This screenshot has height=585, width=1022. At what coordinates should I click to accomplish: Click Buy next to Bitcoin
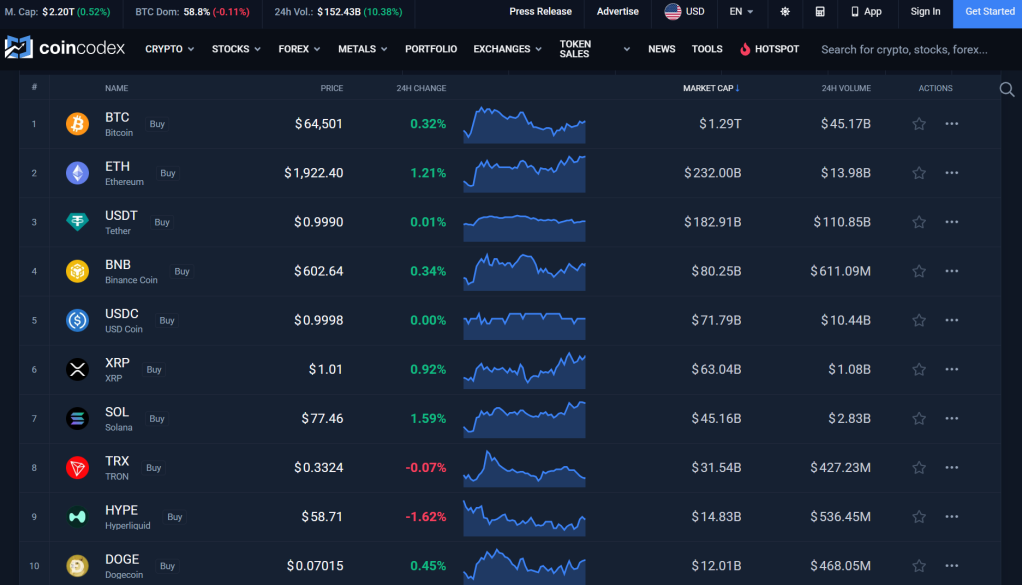pos(157,124)
